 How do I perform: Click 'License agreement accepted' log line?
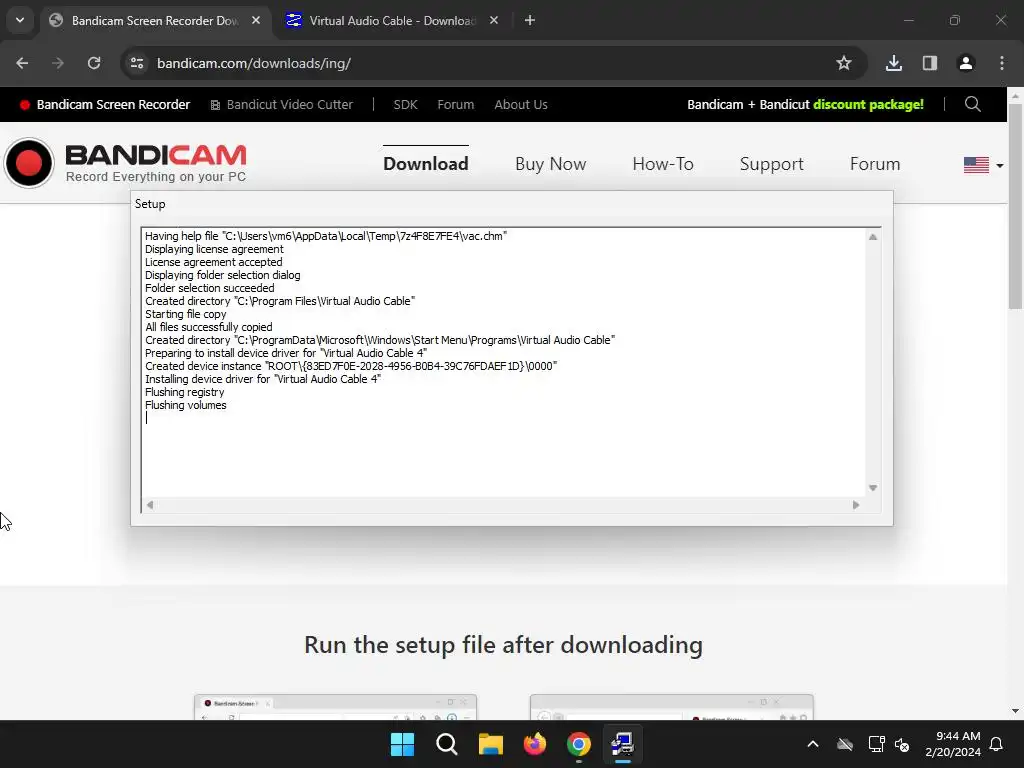pos(214,262)
